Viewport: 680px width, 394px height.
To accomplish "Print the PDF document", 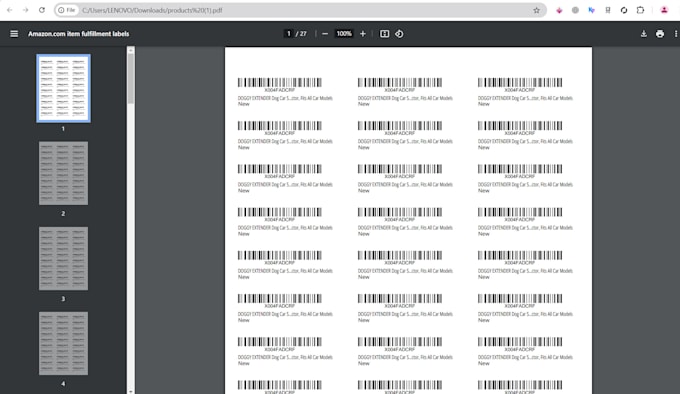I will tap(660, 33).
